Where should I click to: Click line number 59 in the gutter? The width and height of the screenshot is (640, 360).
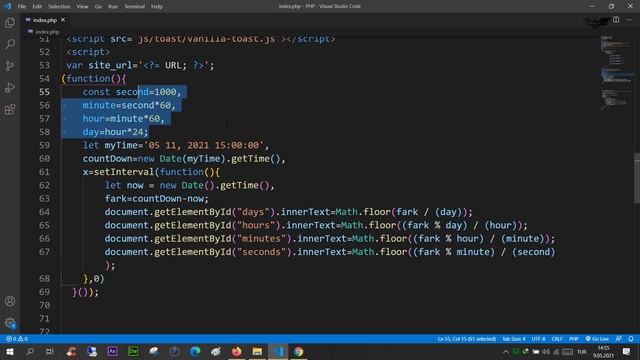(44, 145)
